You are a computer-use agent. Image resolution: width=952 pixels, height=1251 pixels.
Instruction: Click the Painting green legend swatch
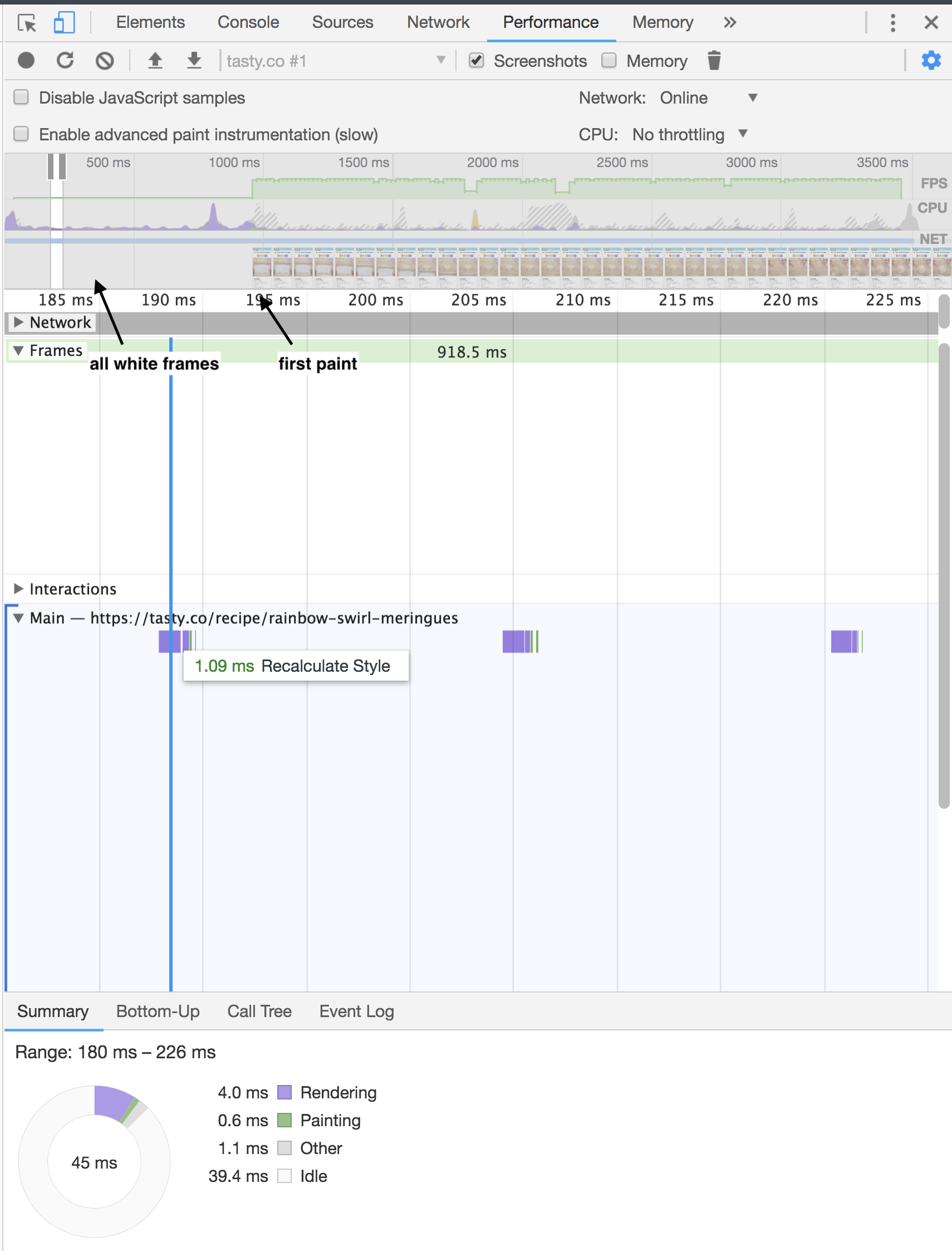[x=284, y=1120]
